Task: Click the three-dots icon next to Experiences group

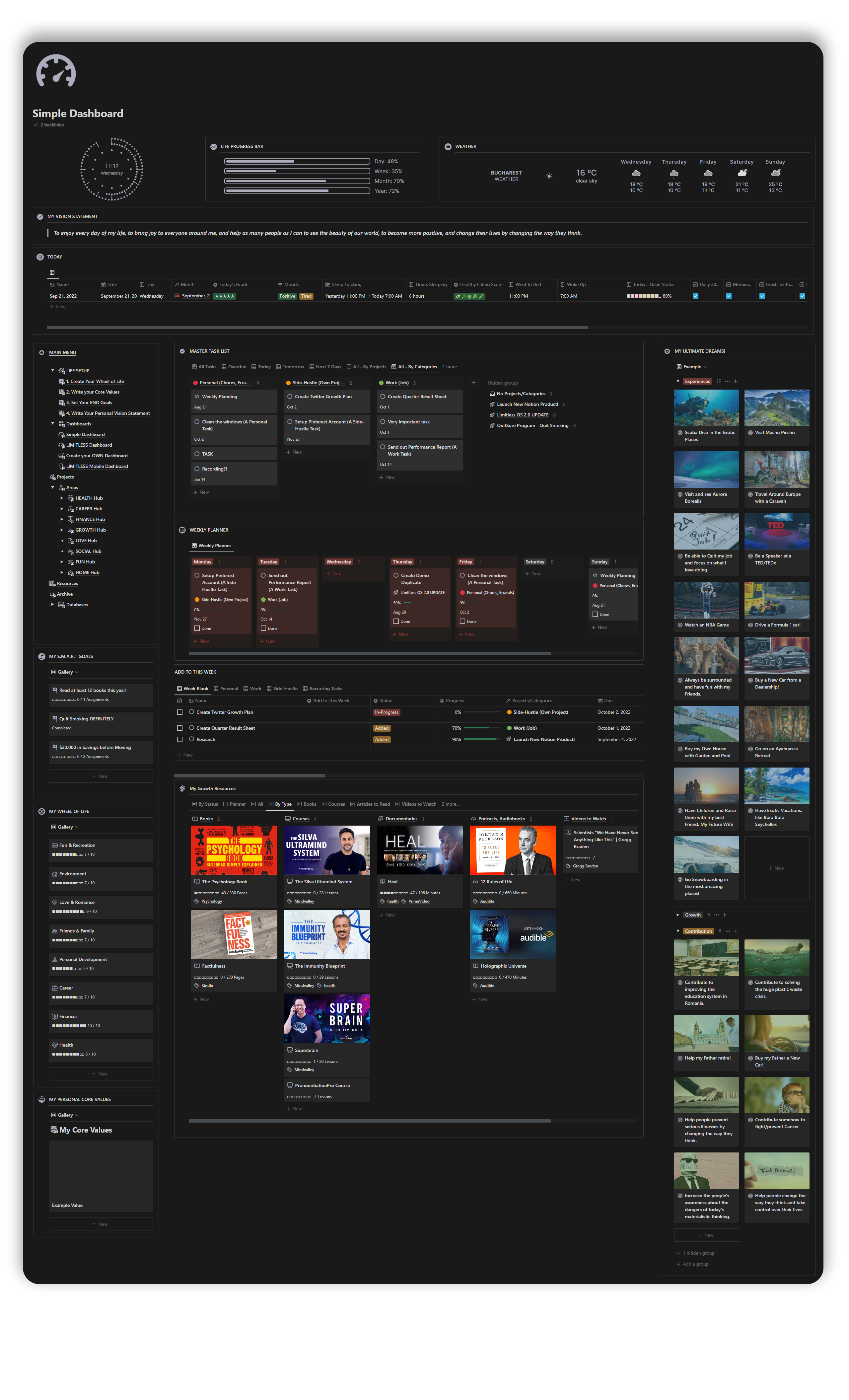Action: [728, 381]
